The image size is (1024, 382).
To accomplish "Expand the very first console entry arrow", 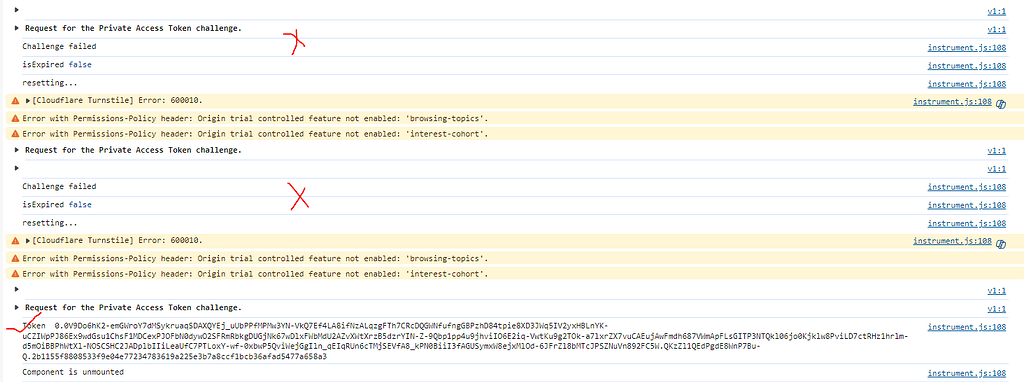I will tap(16, 10).
